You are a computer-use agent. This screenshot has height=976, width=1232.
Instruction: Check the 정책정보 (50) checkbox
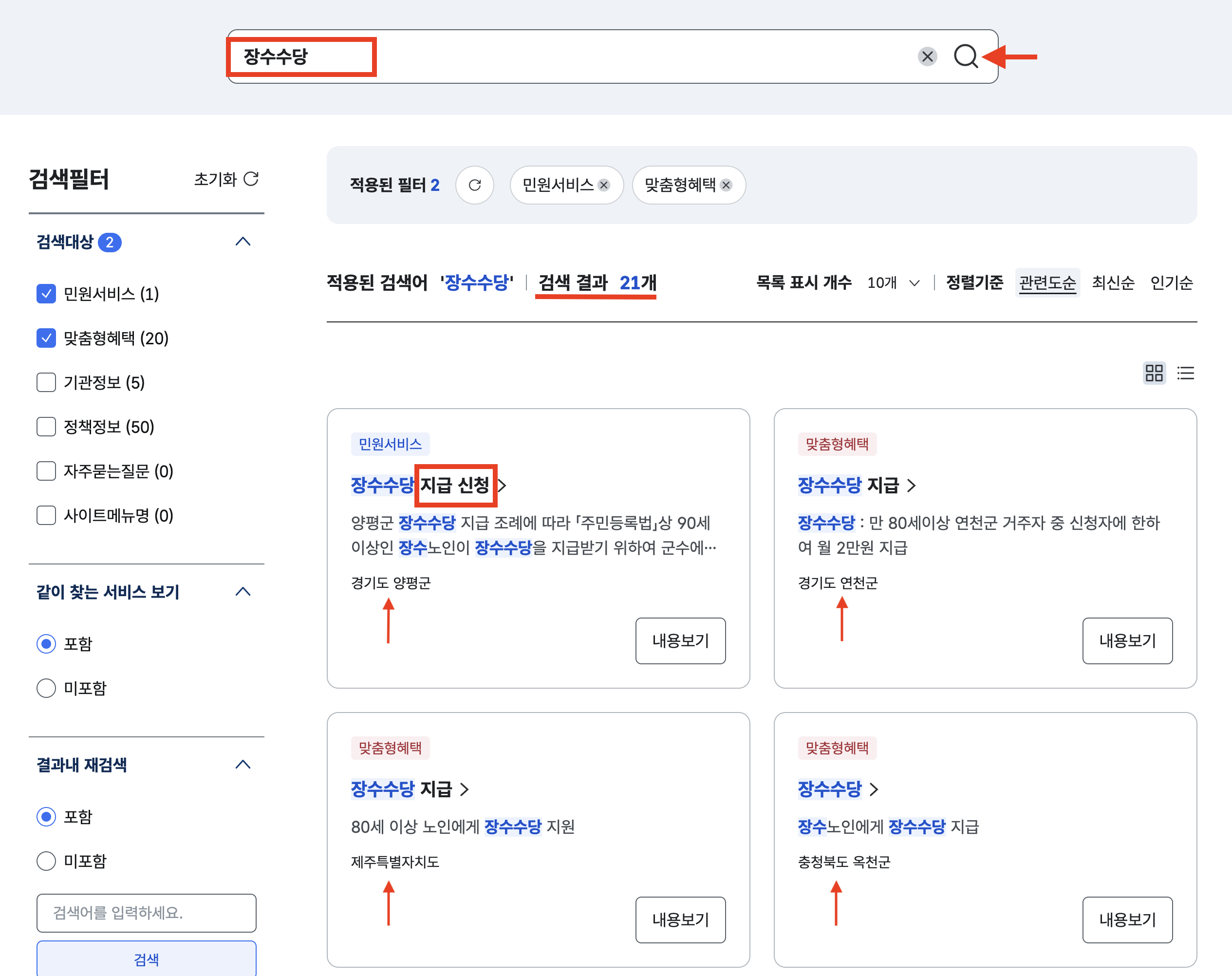click(46, 427)
